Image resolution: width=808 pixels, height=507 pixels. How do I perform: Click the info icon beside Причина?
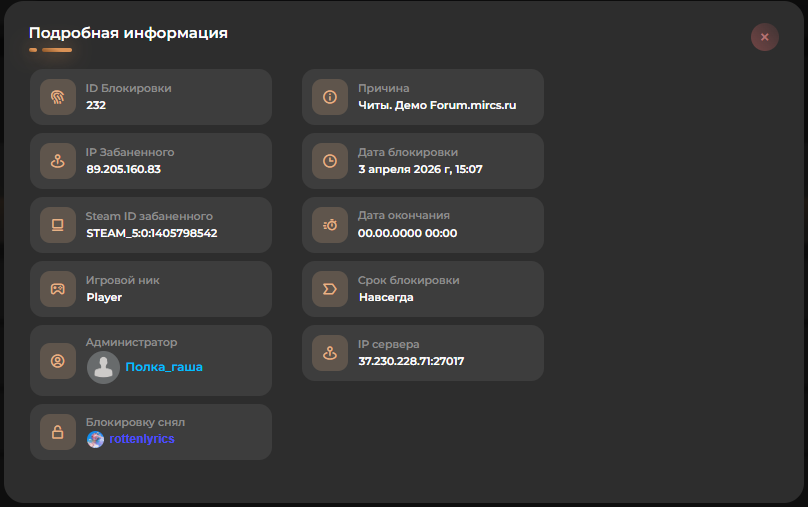330,97
